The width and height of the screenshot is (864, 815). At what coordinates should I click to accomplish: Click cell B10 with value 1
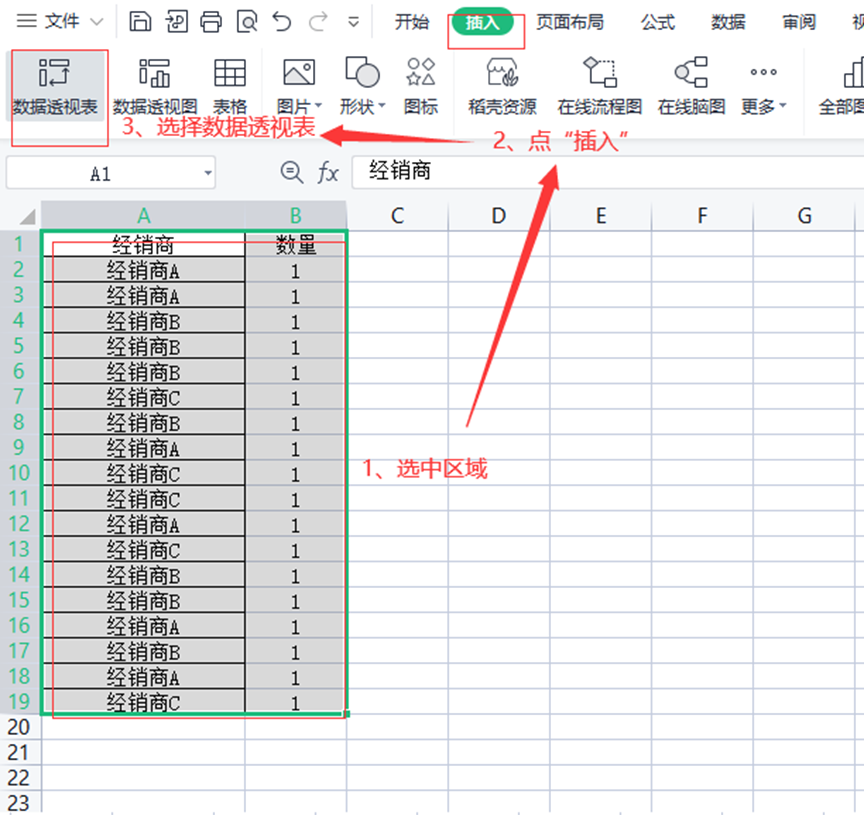[x=296, y=473]
